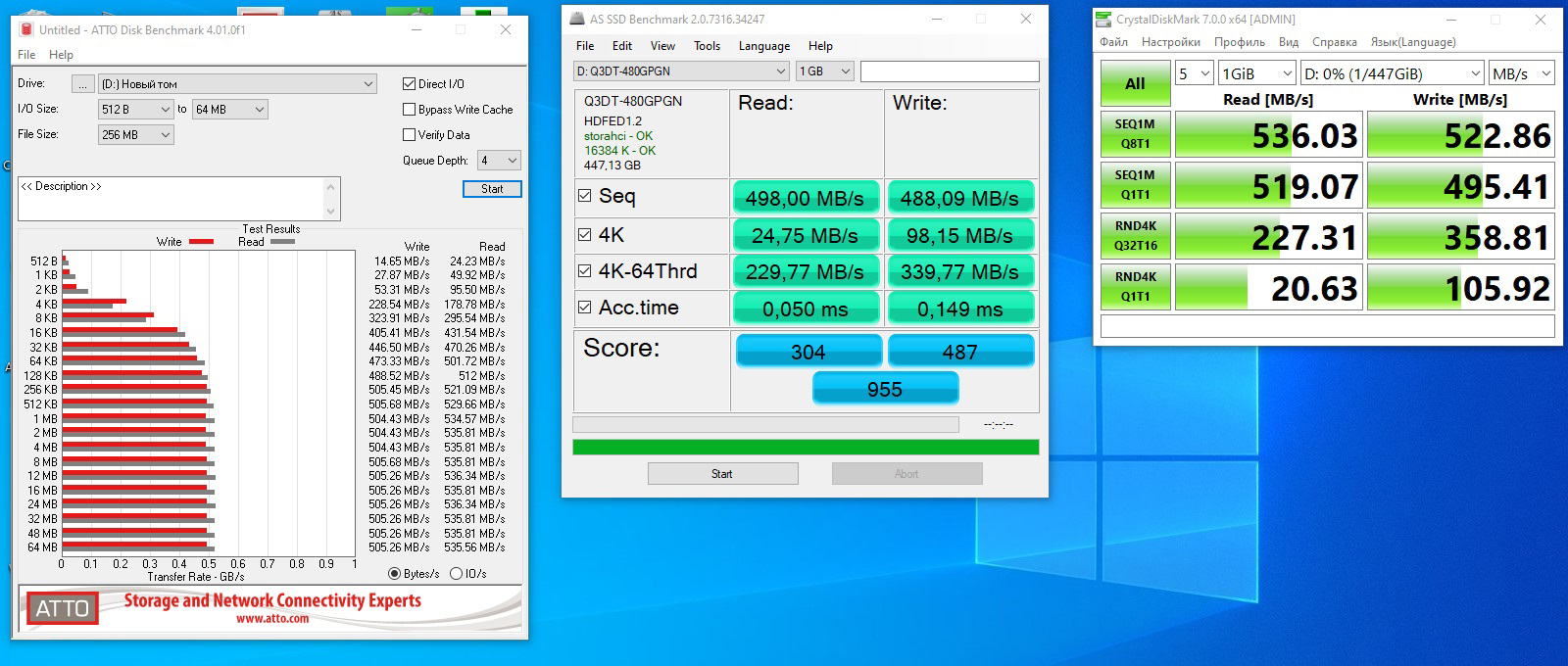This screenshot has width=1568, height=666.
Task: Click the AS SSD Benchmark title bar icon
Action: [577, 19]
